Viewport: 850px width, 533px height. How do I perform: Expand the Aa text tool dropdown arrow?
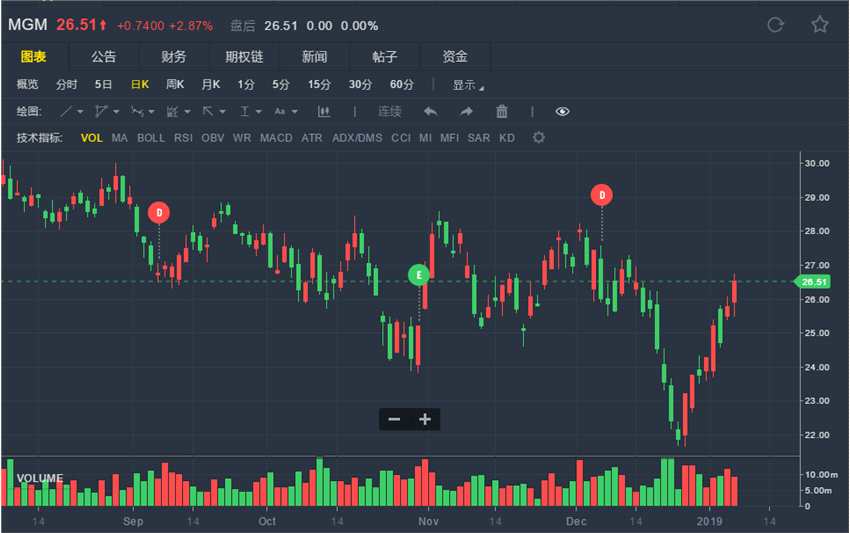295,112
